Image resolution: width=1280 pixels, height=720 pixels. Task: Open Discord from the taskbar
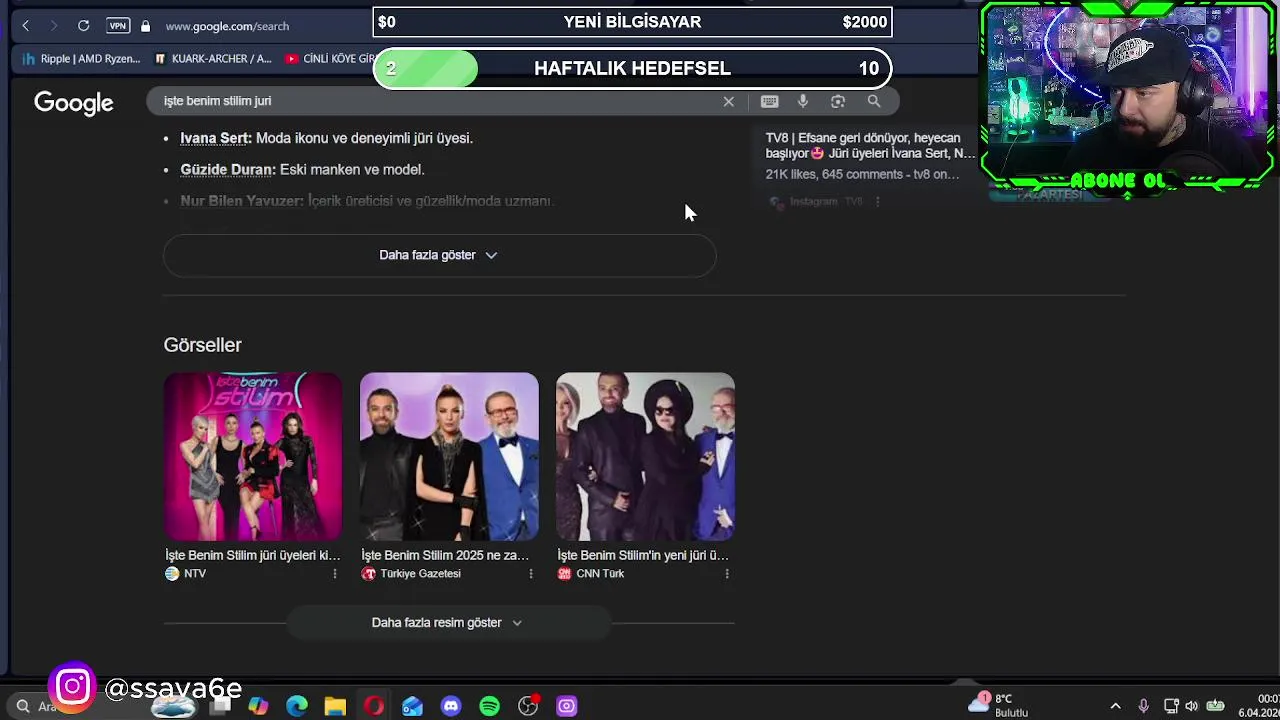451,706
